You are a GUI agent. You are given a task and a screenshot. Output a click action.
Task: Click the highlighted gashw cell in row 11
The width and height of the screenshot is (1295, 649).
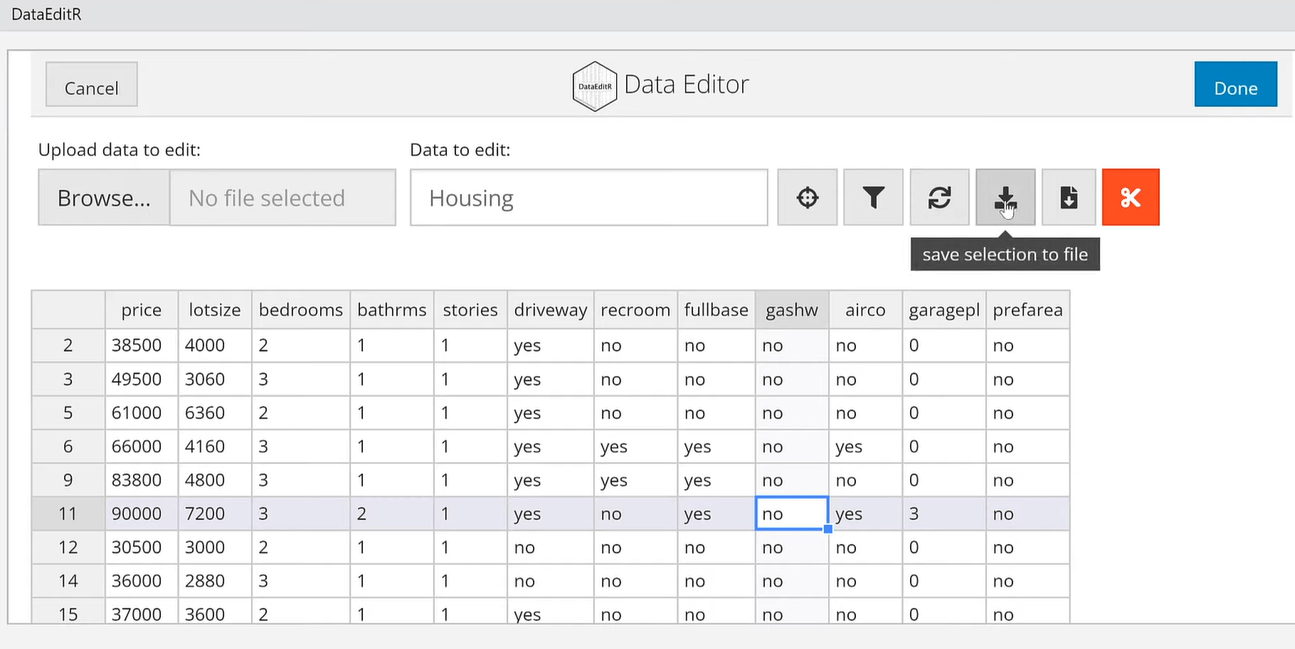[x=792, y=513]
